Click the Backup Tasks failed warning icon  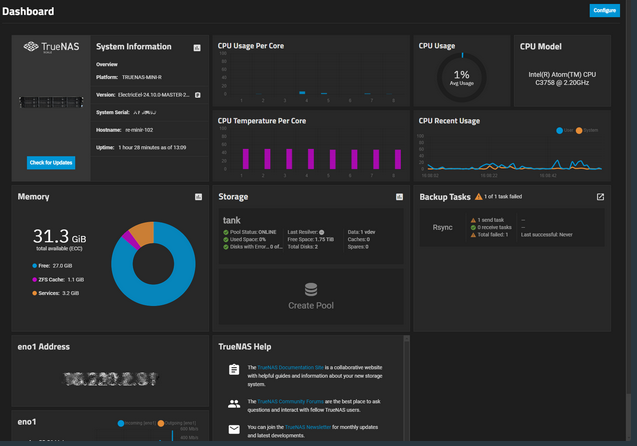tap(478, 197)
